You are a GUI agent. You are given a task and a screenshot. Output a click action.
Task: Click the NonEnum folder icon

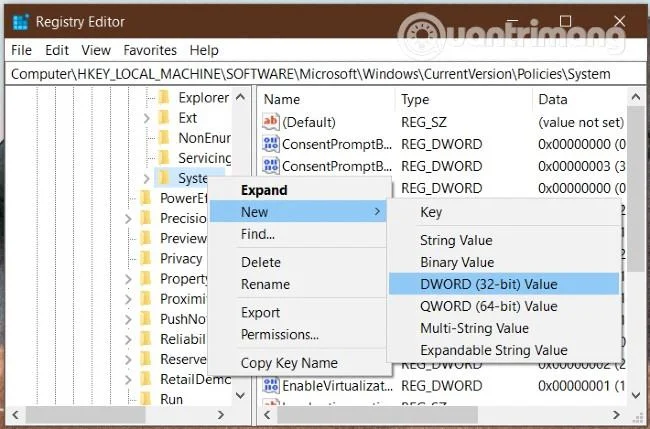click(164, 138)
